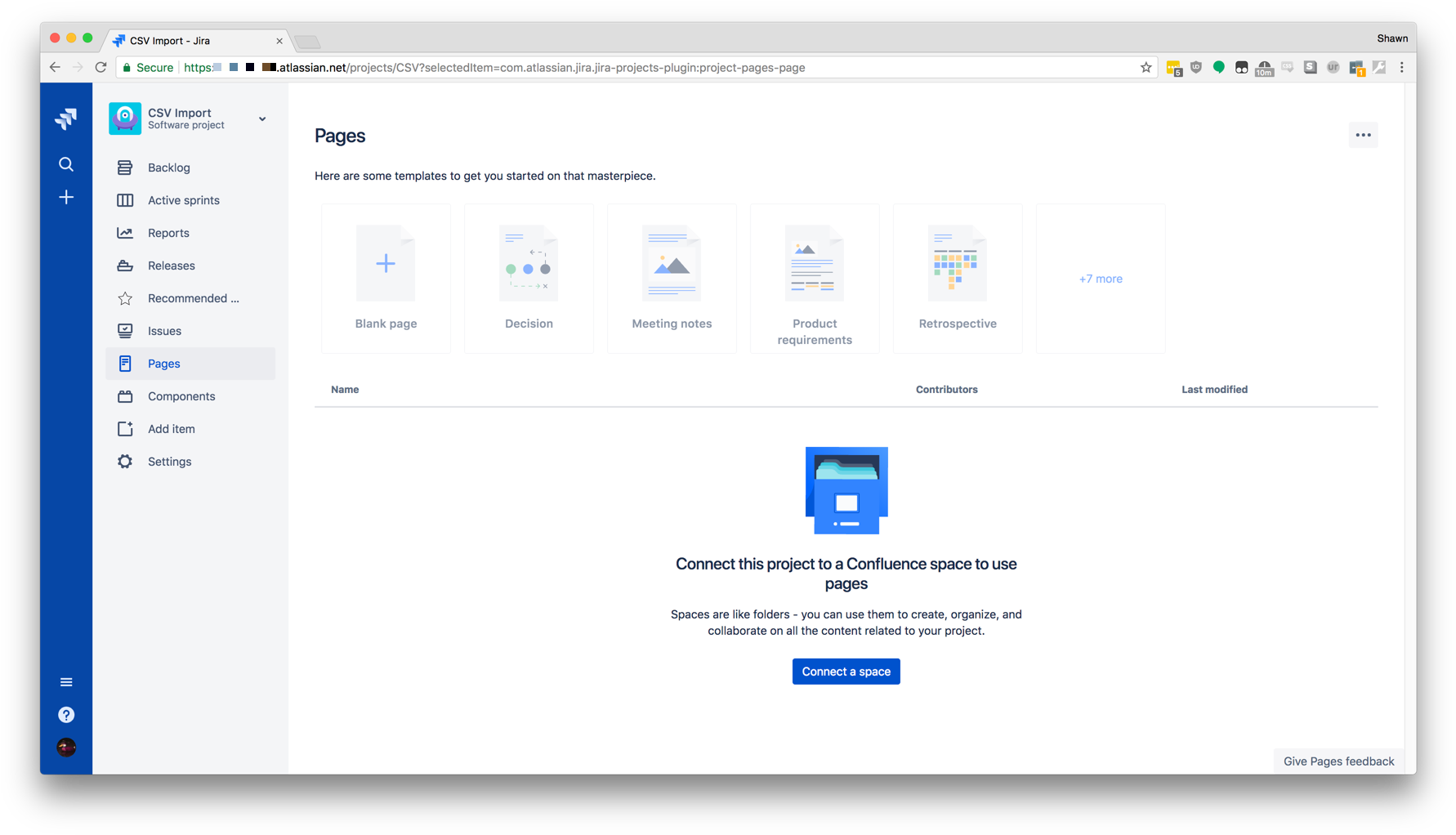The width and height of the screenshot is (1456, 835).
Task: Open the Releases section
Action: [x=171, y=266]
